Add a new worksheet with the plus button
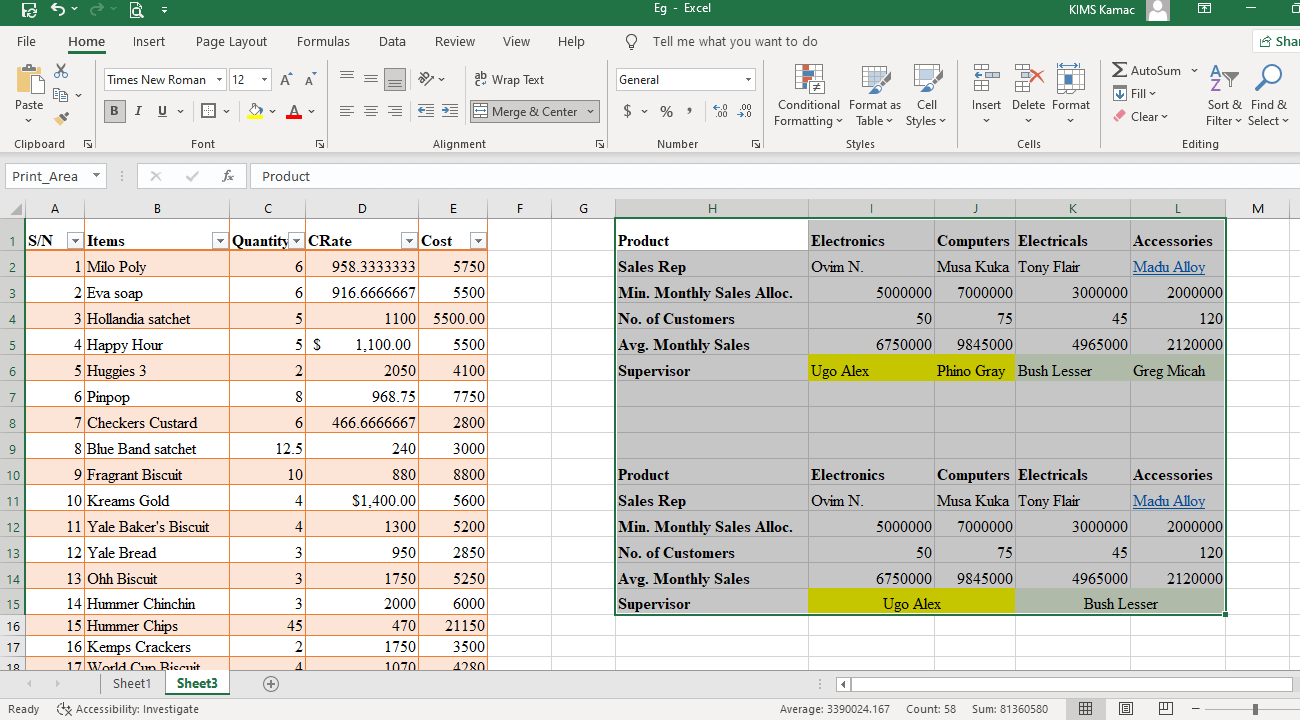 (x=270, y=683)
